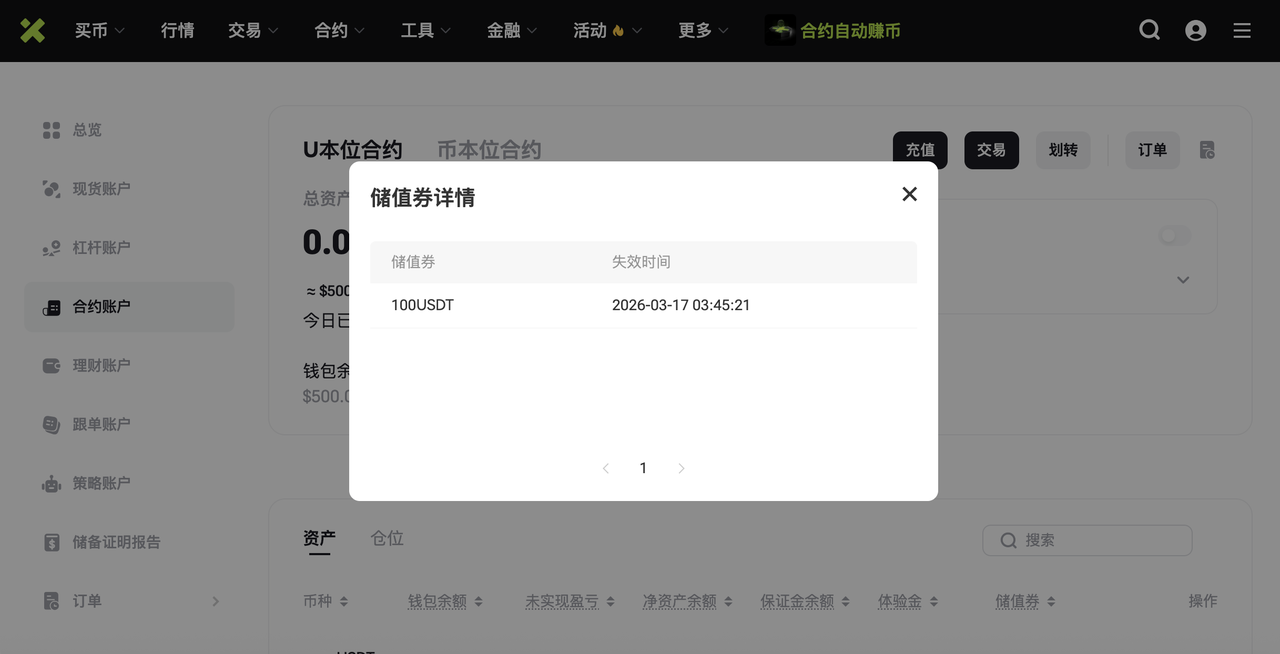Switch to the 仓位 tab

[x=387, y=538]
